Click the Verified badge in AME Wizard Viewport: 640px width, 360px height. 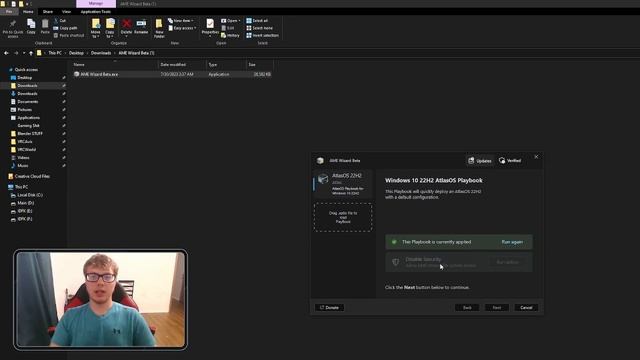click(x=510, y=161)
